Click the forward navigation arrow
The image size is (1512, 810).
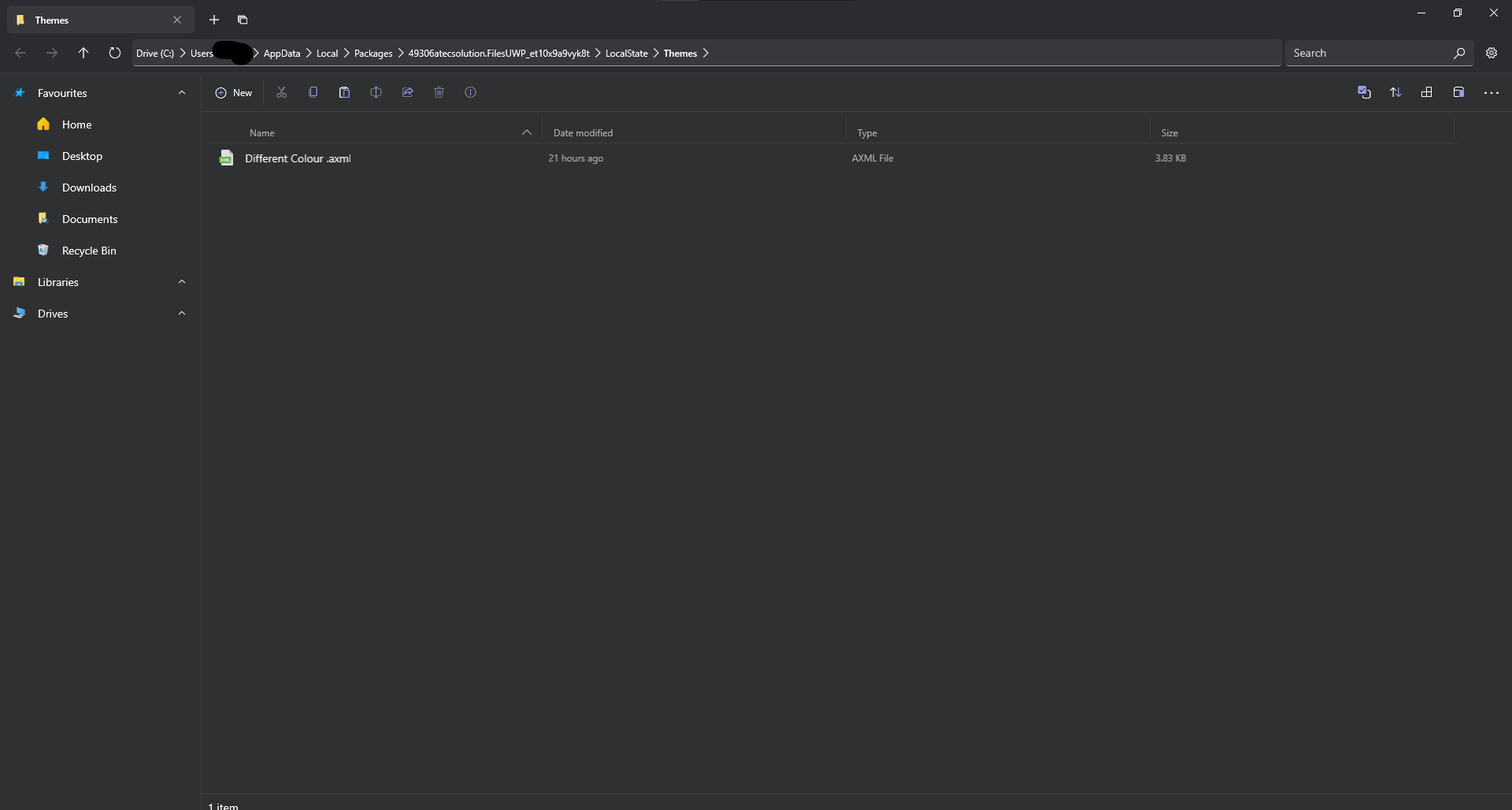tap(52, 53)
